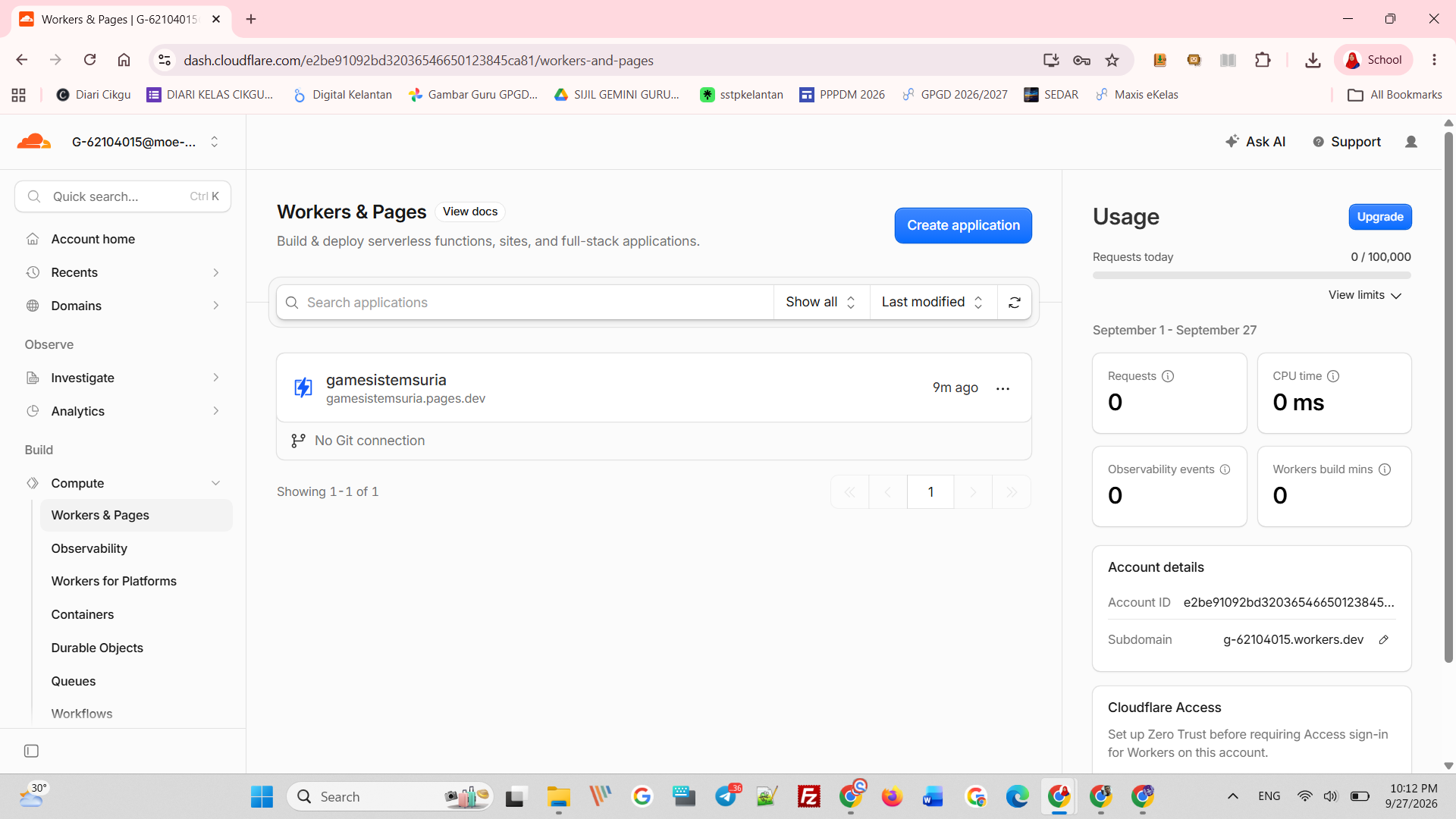This screenshot has height=819, width=1456.
Task: Open the PPPDM 2026 bookmark
Action: coord(842,95)
